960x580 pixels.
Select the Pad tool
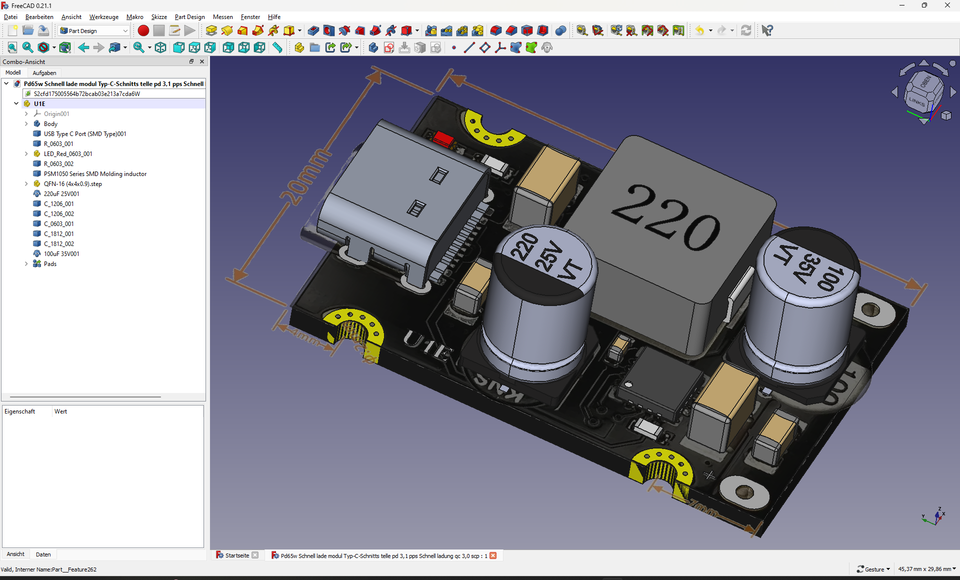(x=211, y=30)
